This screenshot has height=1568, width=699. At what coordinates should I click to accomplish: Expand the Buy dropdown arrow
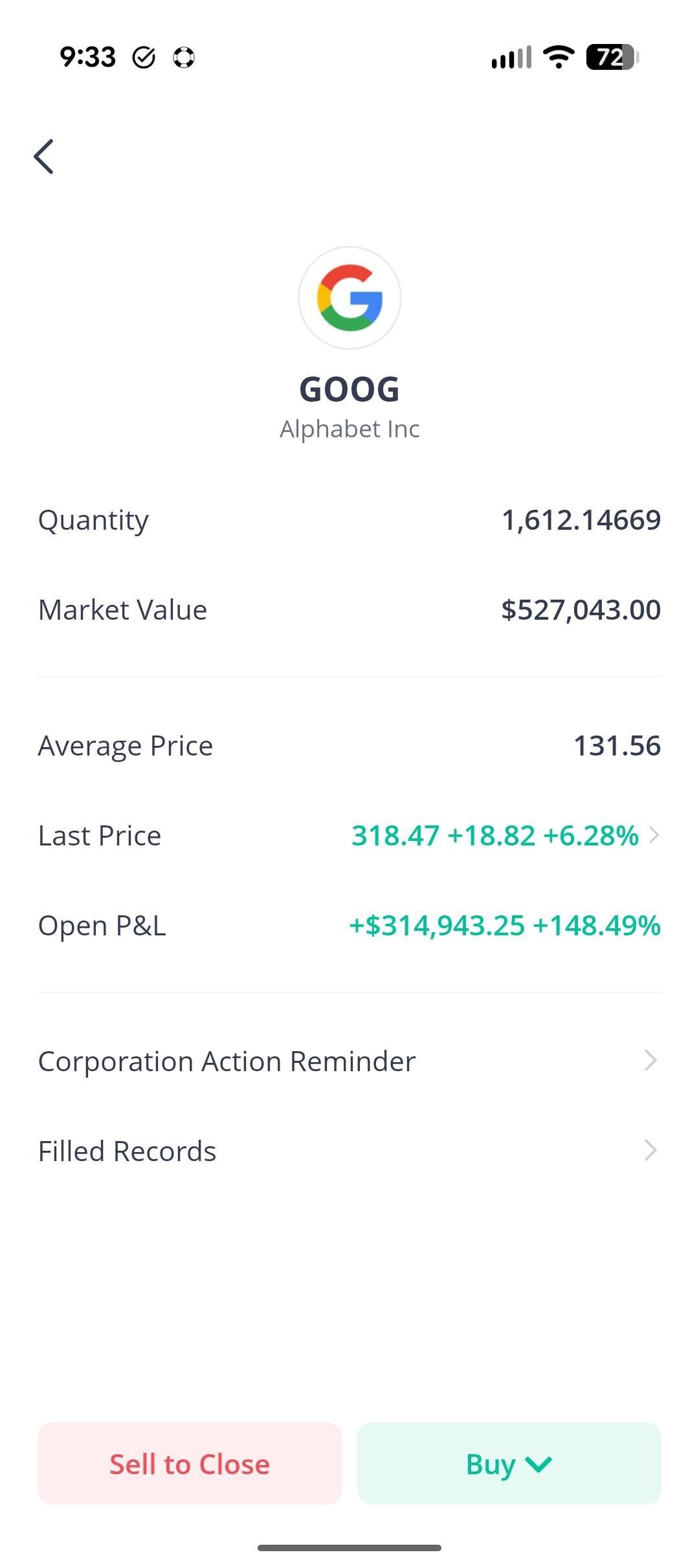(x=538, y=1464)
